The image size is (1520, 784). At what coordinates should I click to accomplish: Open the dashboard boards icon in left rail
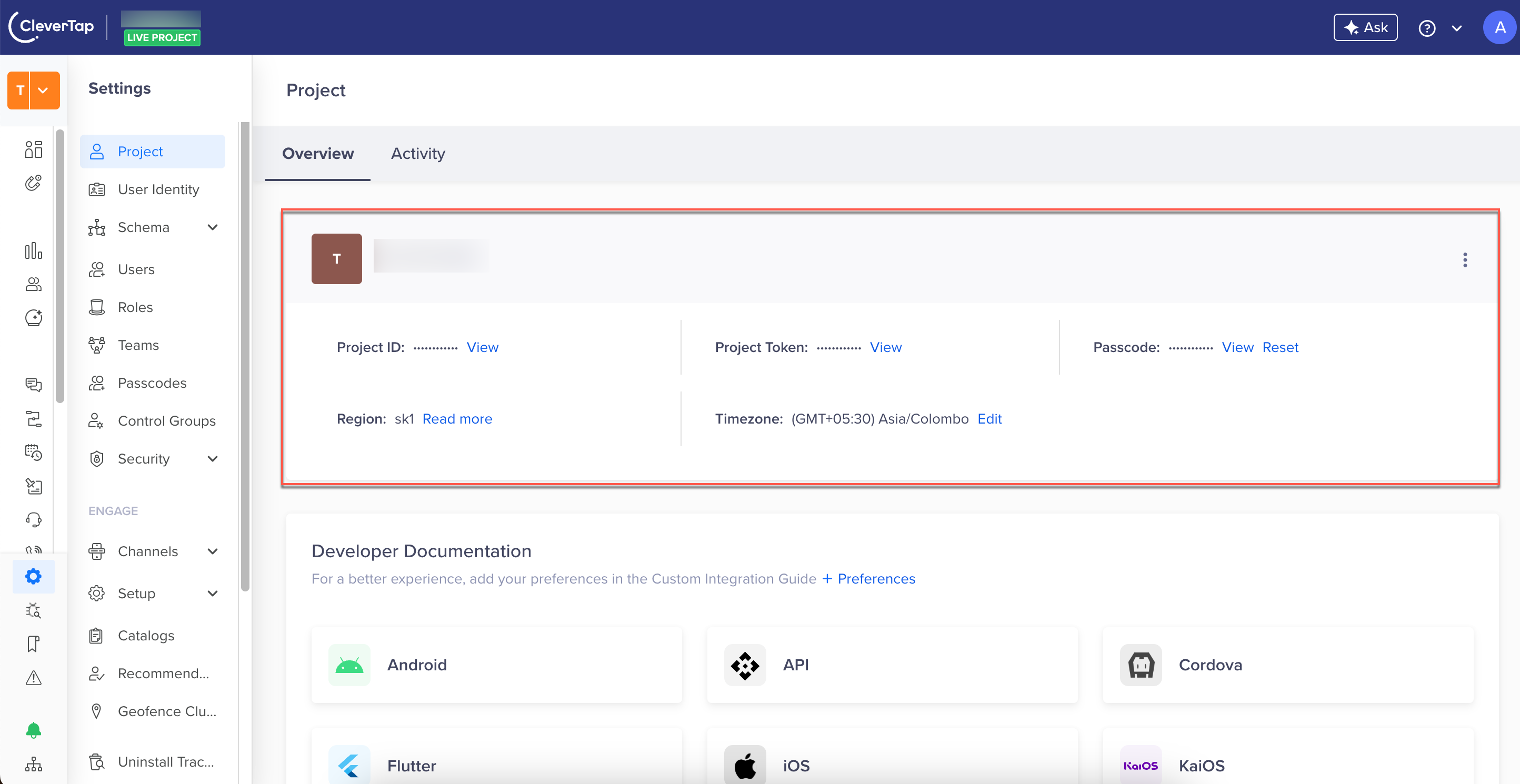(x=34, y=150)
